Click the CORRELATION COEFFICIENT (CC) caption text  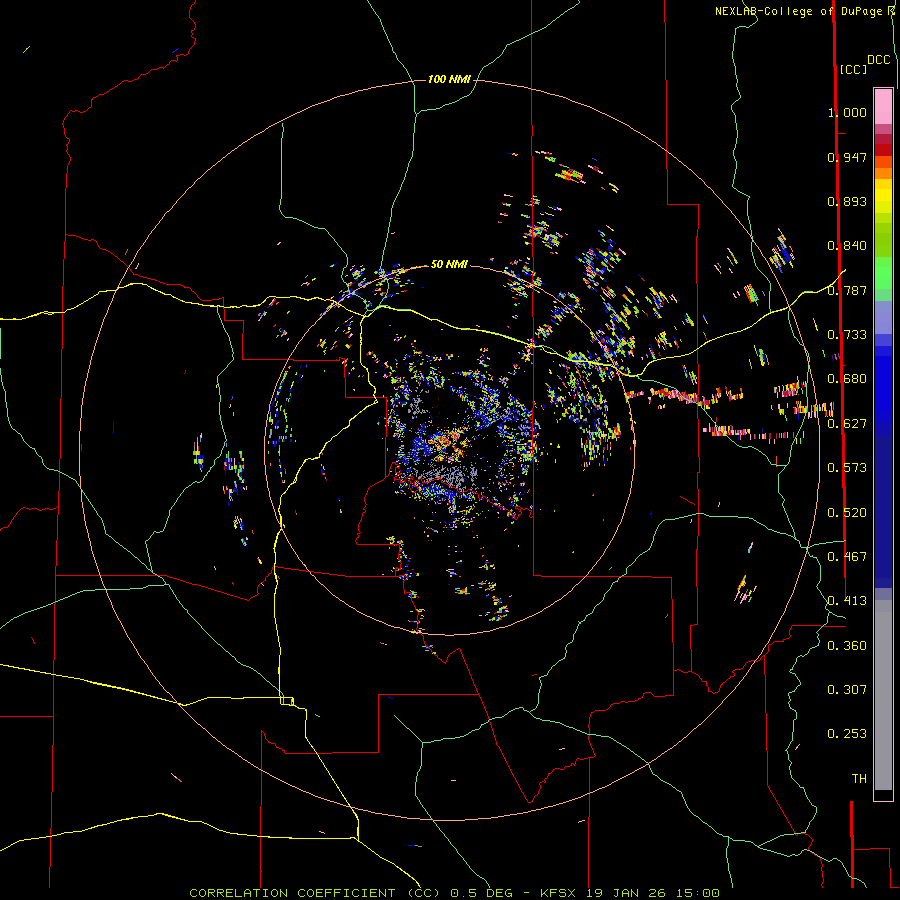(x=316, y=893)
